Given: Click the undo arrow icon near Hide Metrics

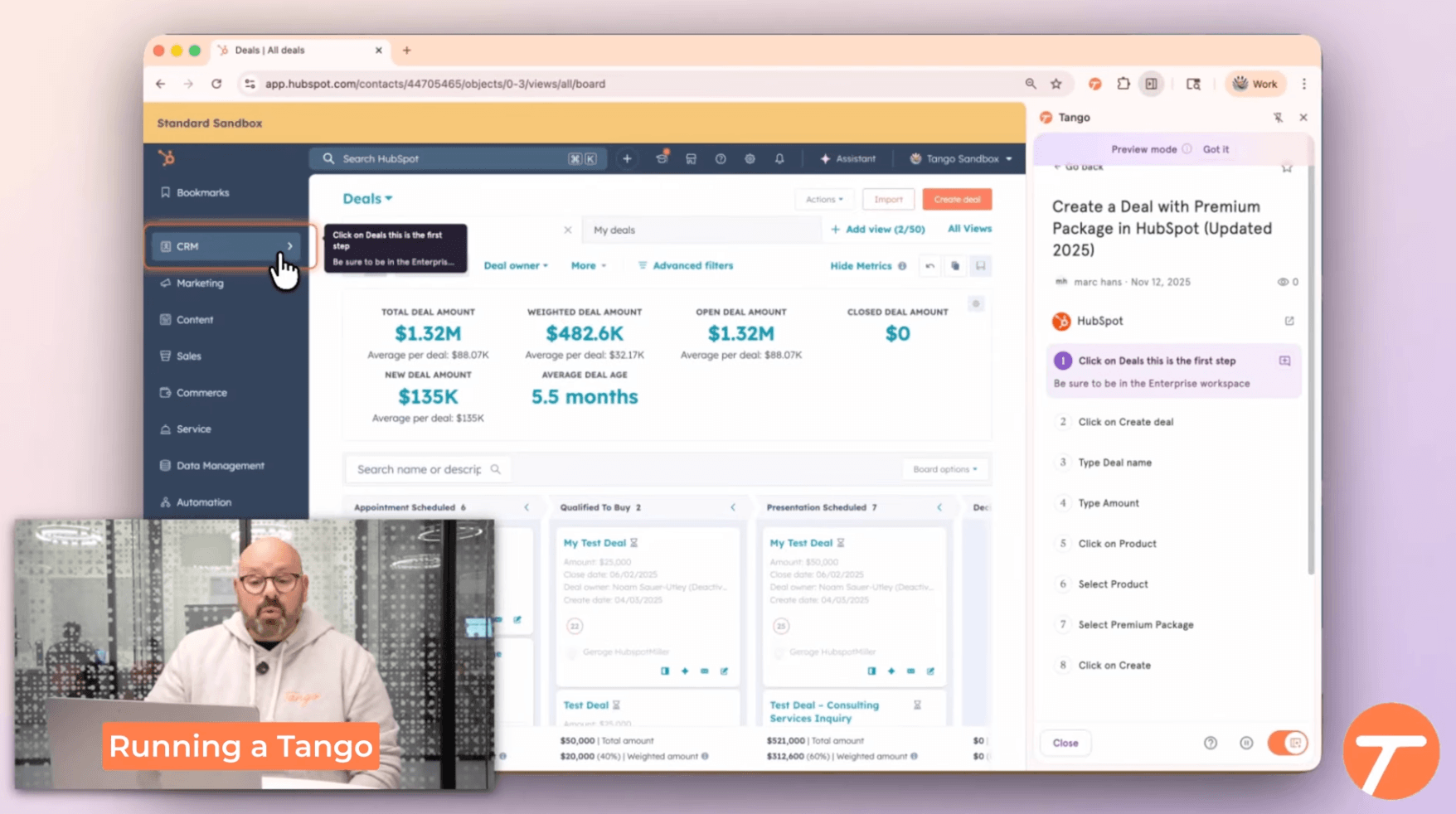Looking at the screenshot, I should 929,266.
